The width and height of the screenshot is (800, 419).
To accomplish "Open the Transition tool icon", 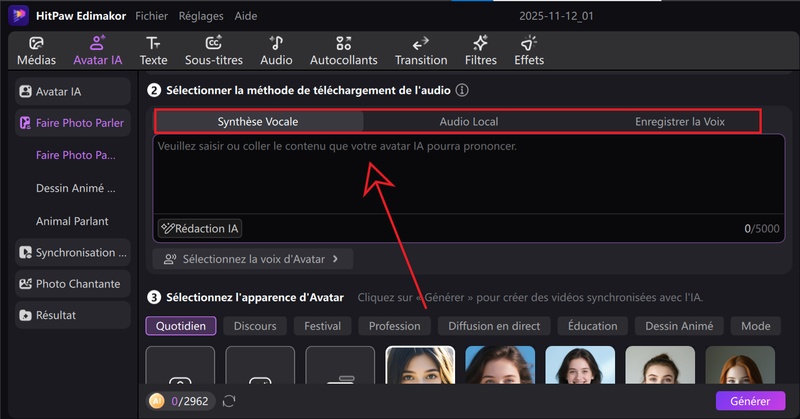I will tap(420, 43).
